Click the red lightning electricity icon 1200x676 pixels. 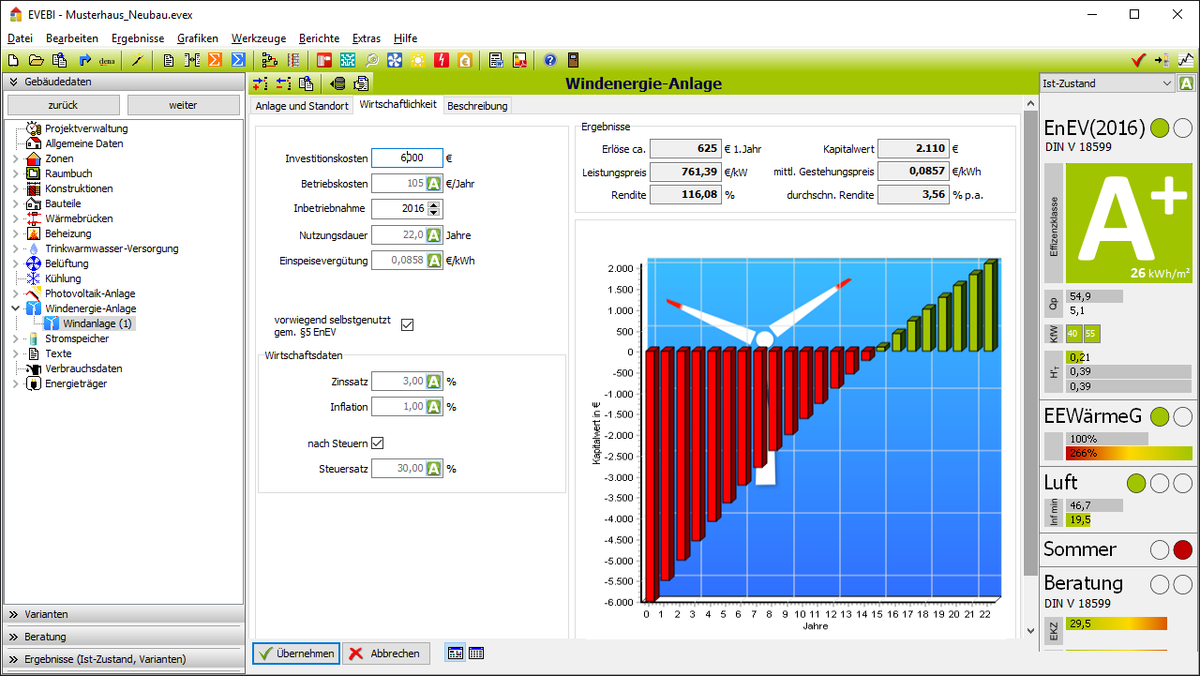coord(441,60)
